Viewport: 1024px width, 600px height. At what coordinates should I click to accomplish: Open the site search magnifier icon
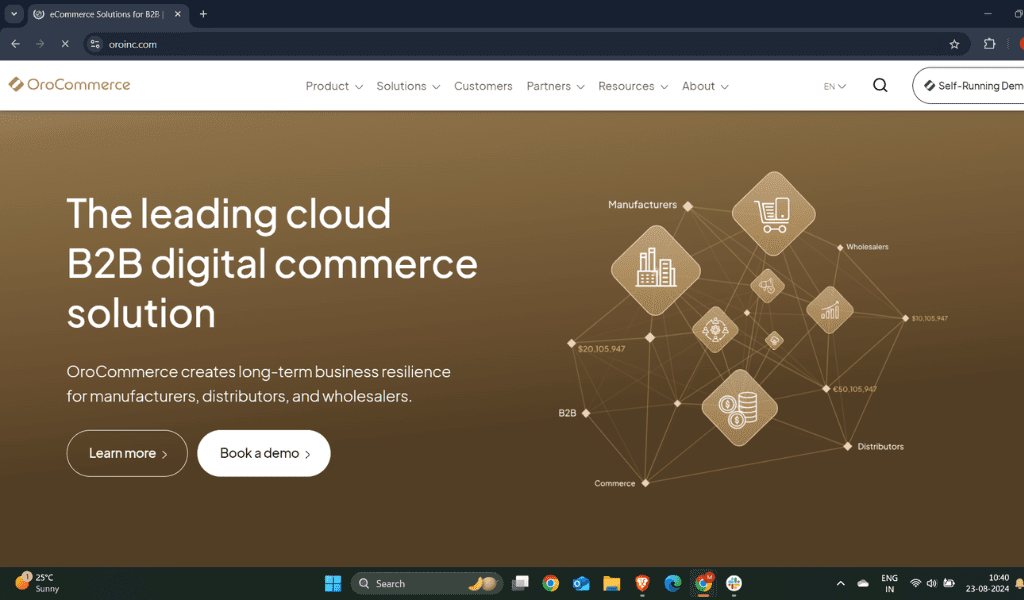point(880,86)
